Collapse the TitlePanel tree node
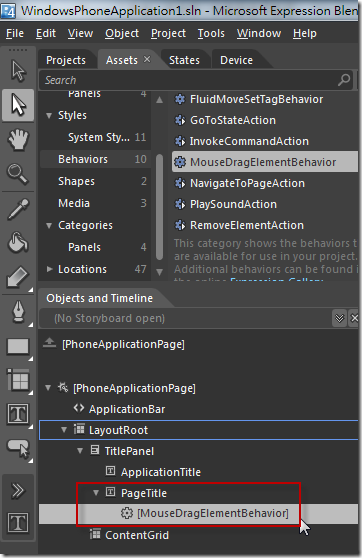362x558 pixels. coord(80,451)
